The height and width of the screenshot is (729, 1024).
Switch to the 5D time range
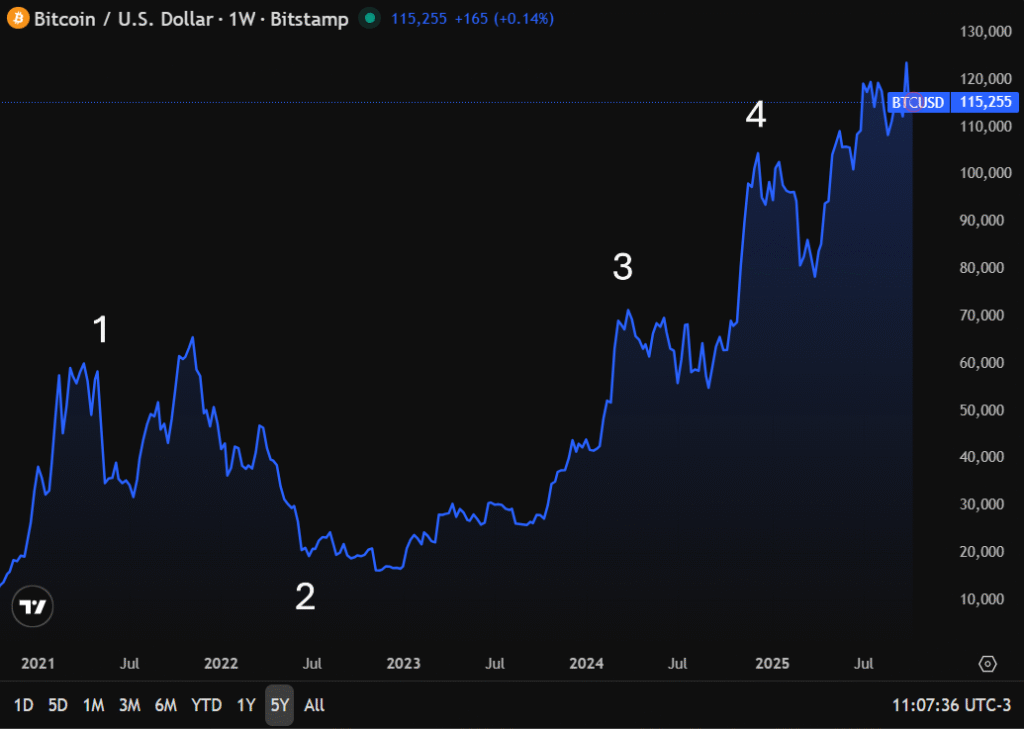pyautogui.click(x=58, y=705)
